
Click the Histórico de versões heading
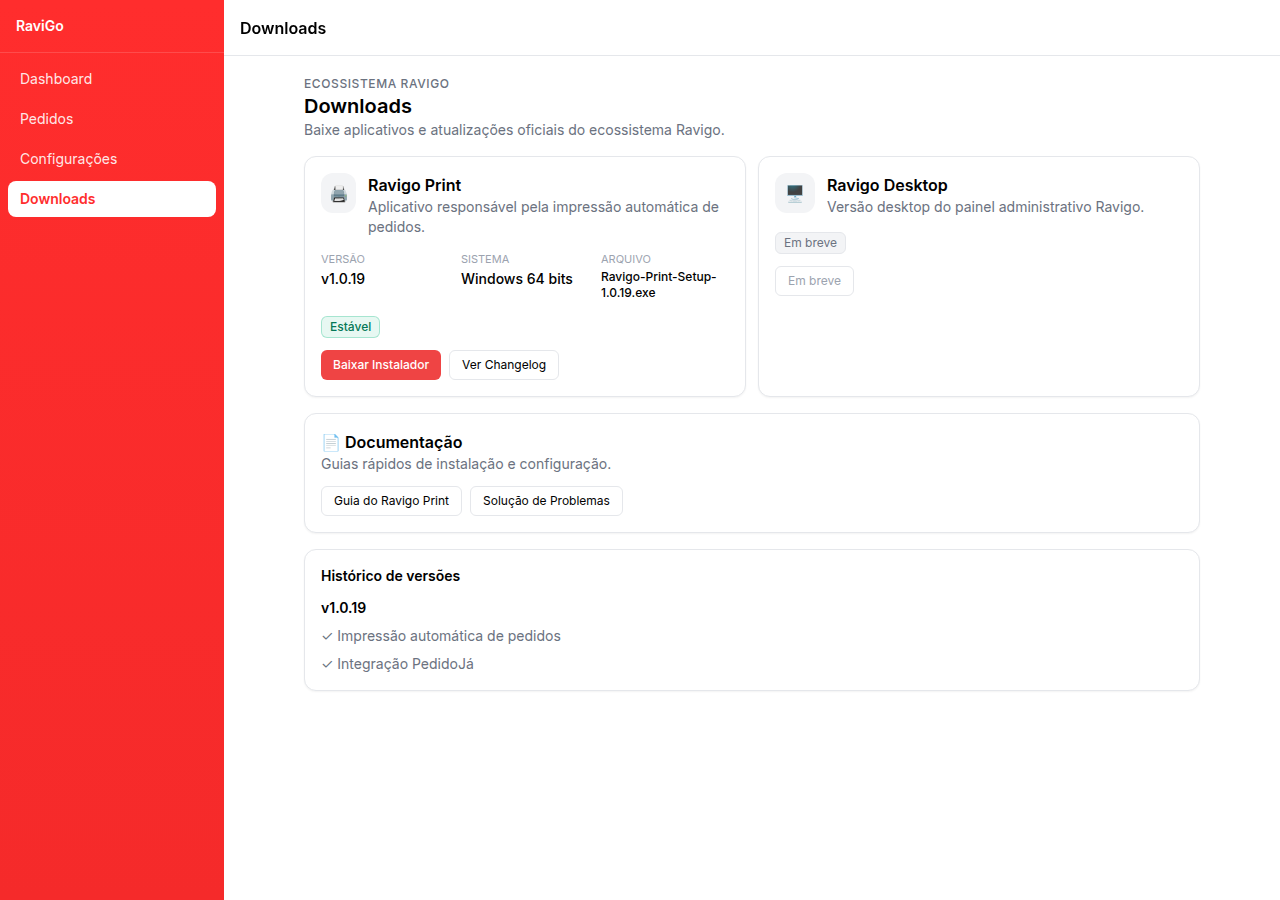pos(390,576)
